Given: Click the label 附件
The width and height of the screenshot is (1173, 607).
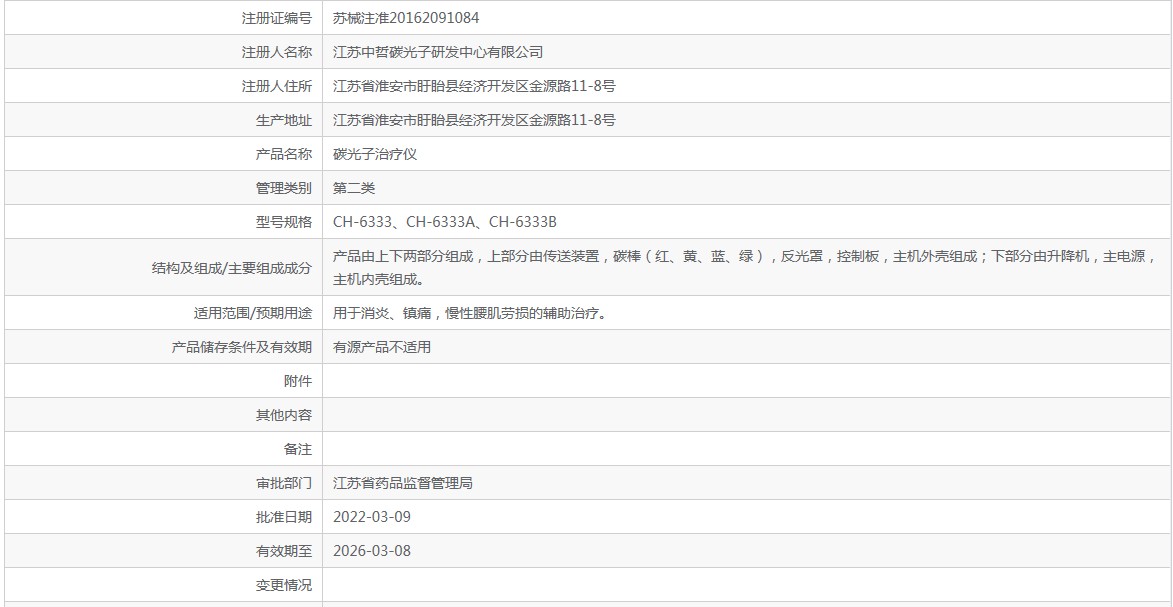Looking at the screenshot, I should click(x=298, y=381).
